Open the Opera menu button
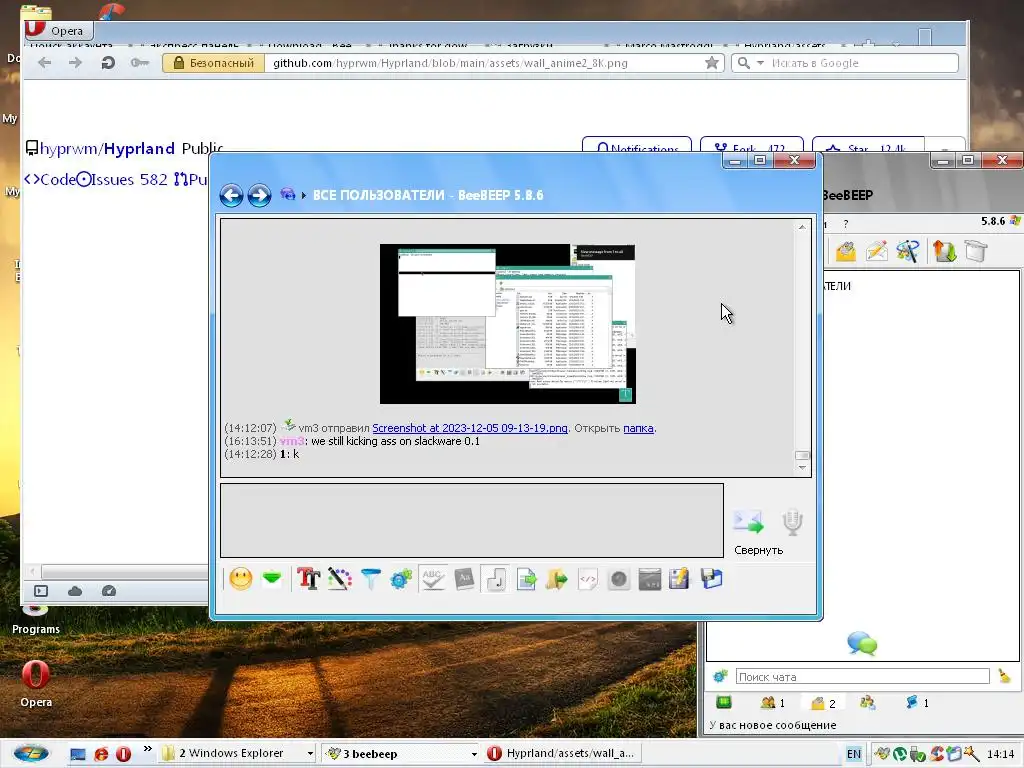Screen dimensions: 1024x768 pyautogui.click(x=59, y=30)
